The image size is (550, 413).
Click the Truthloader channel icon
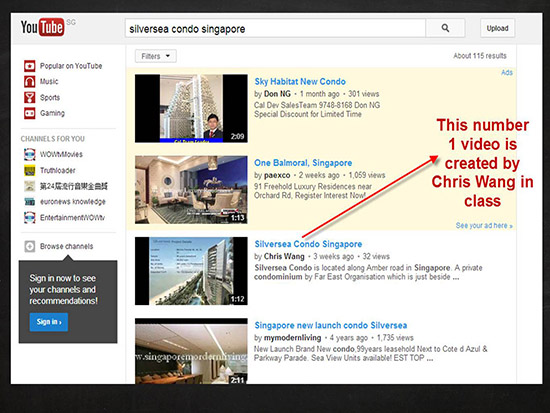click(29, 171)
